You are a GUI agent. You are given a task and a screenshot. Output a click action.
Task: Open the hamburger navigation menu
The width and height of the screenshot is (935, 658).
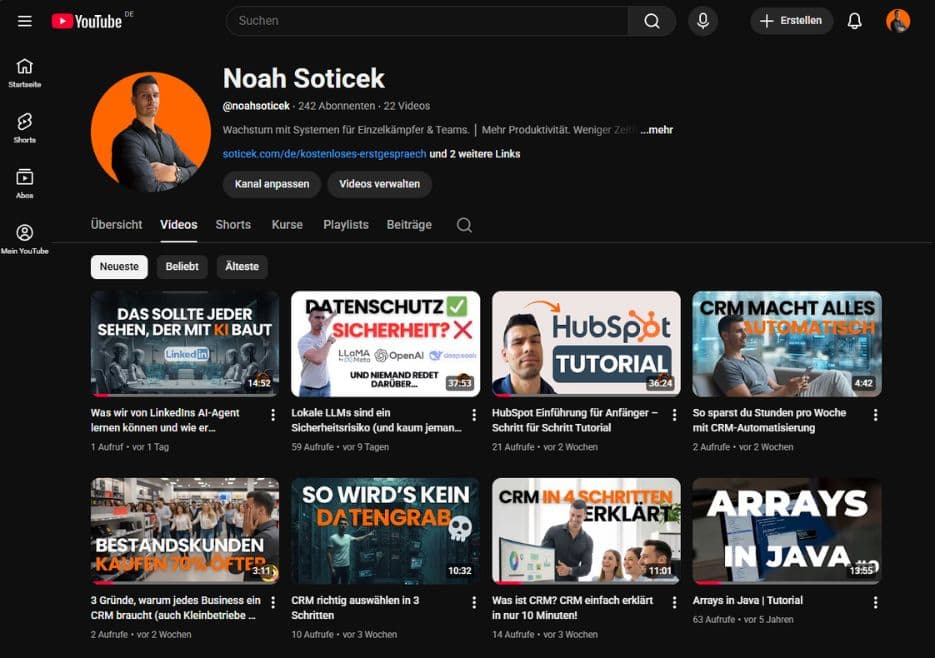(x=24, y=20)
